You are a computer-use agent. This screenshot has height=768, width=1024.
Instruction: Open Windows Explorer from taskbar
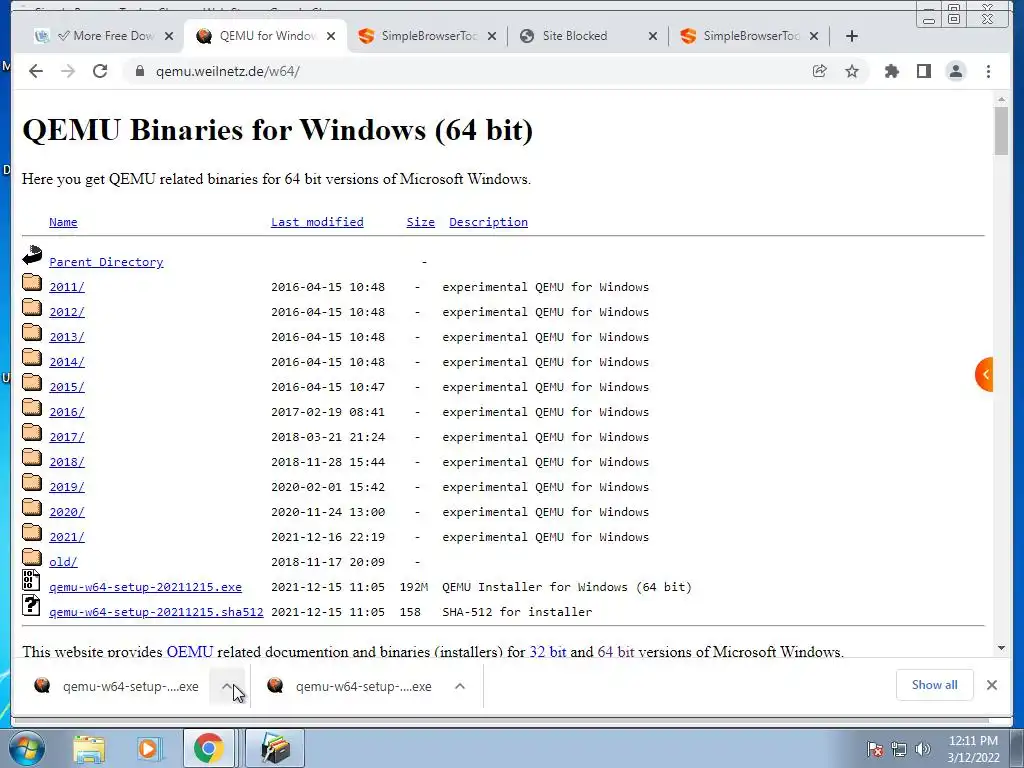(89, 749)
